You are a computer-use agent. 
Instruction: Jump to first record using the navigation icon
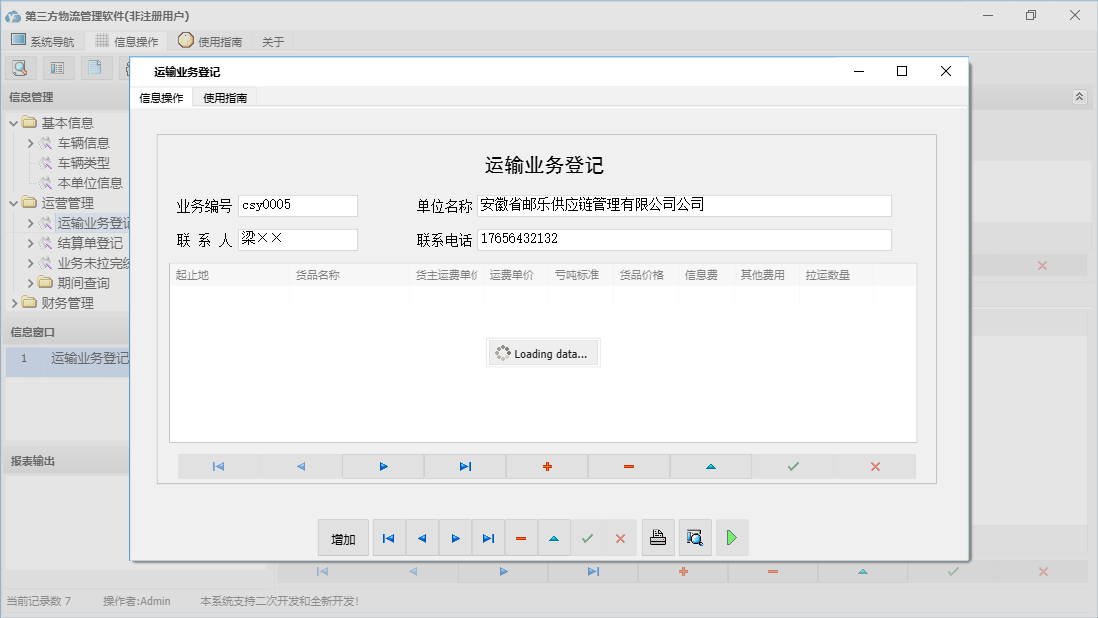(217, 466)
